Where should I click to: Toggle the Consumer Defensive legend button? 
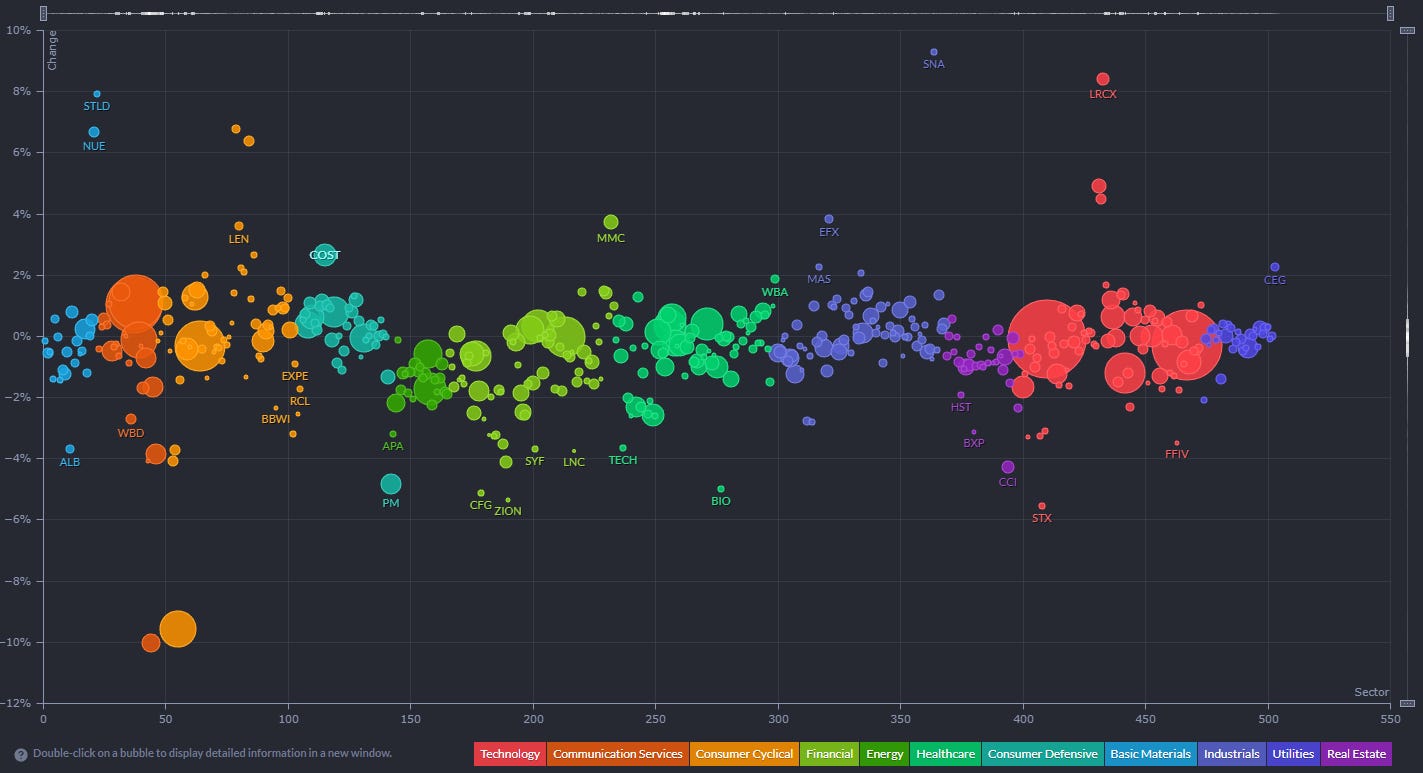coord(1041,754)
